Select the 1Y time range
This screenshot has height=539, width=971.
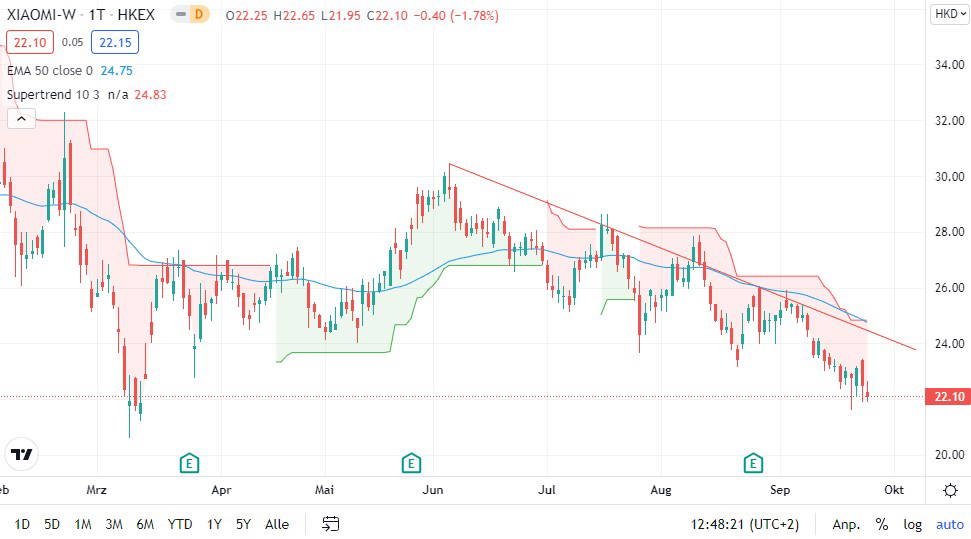(x=214, y=525)
